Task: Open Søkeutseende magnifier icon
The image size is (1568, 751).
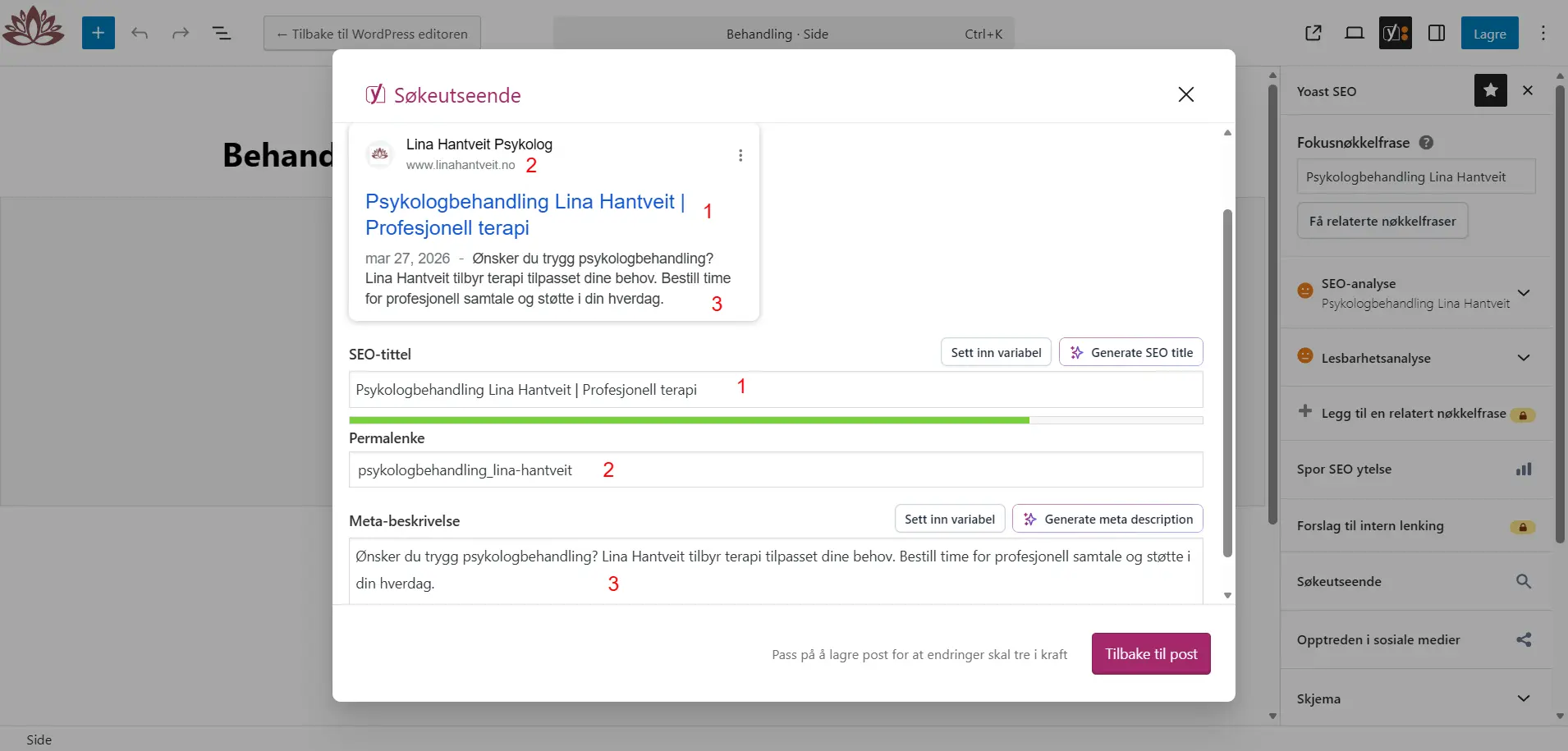Action: (1524, 581)
